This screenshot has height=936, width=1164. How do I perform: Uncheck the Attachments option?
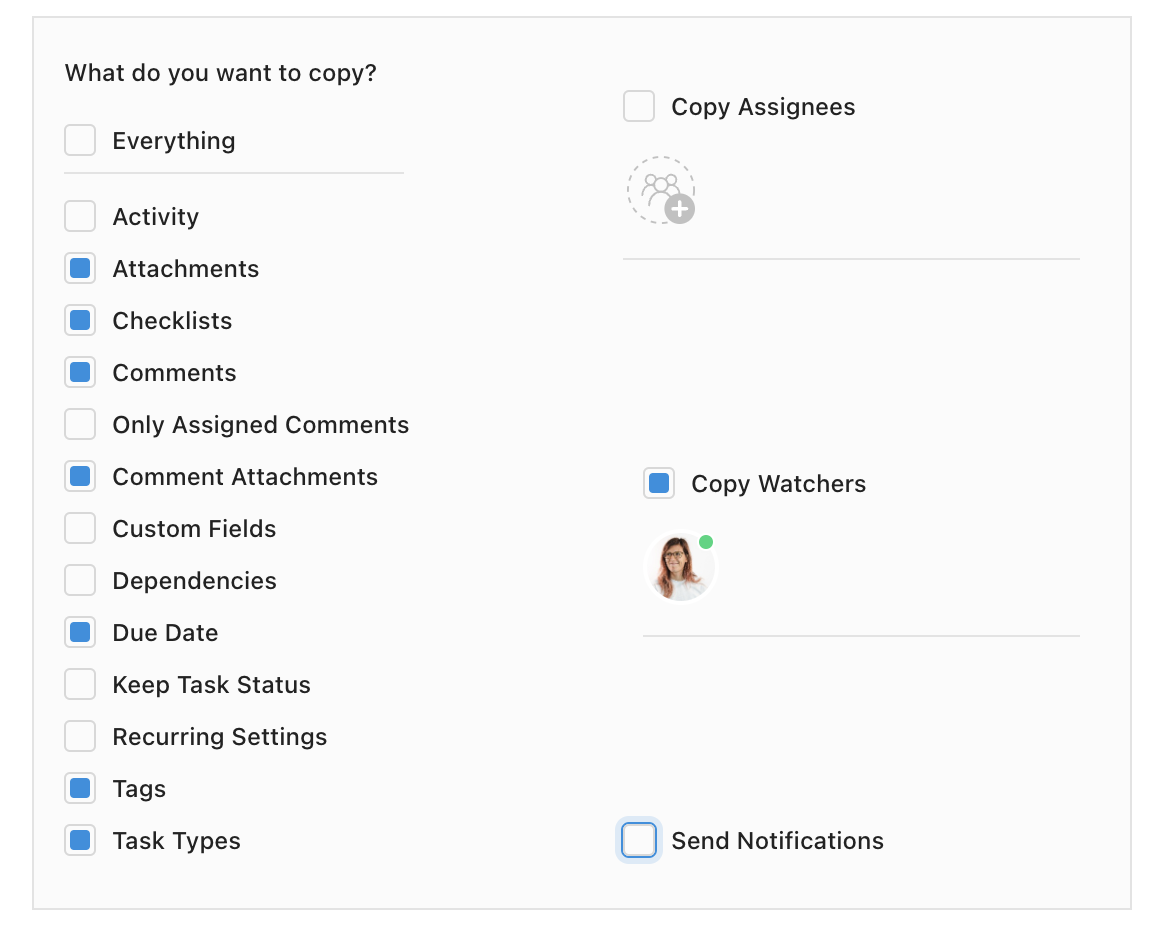point(80,268)
